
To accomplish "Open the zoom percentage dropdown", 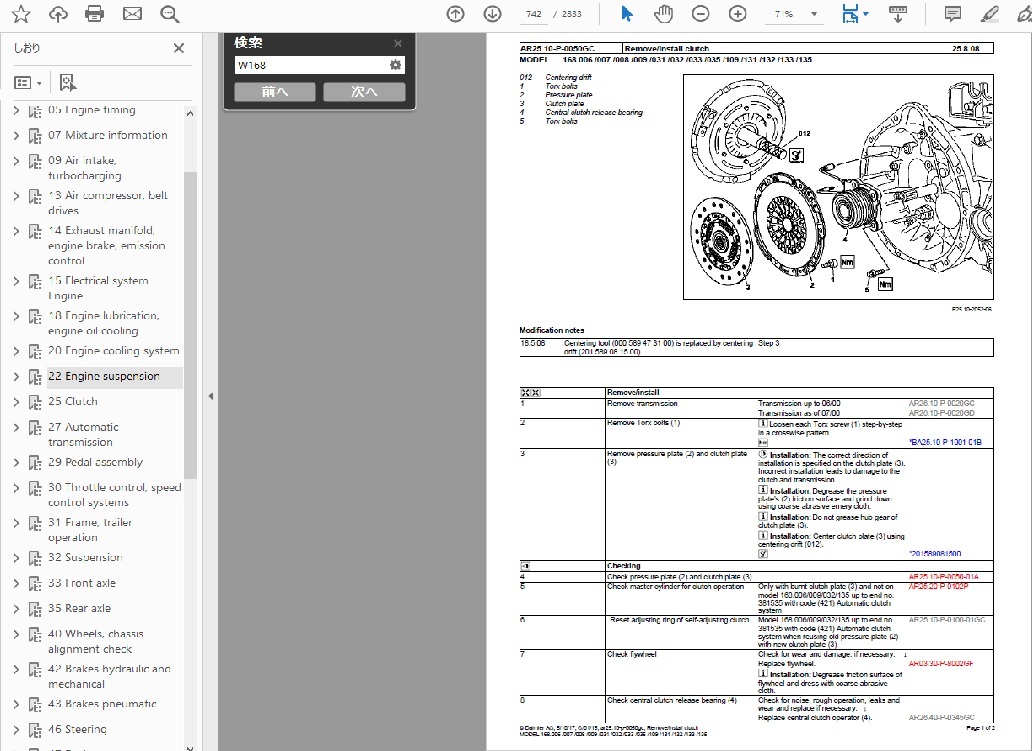I will 814,14.
